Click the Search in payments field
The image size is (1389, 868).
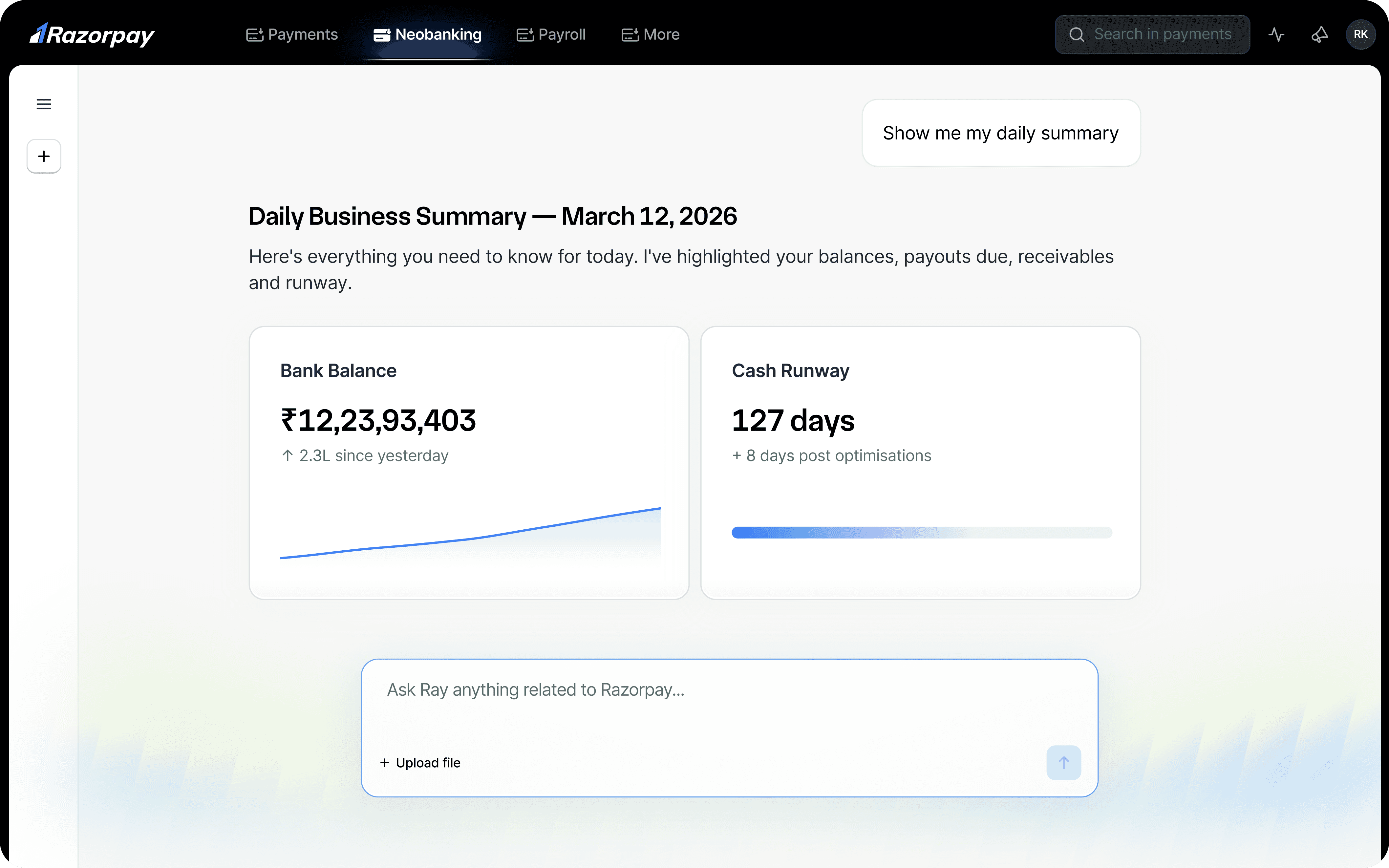[1162, 34]
